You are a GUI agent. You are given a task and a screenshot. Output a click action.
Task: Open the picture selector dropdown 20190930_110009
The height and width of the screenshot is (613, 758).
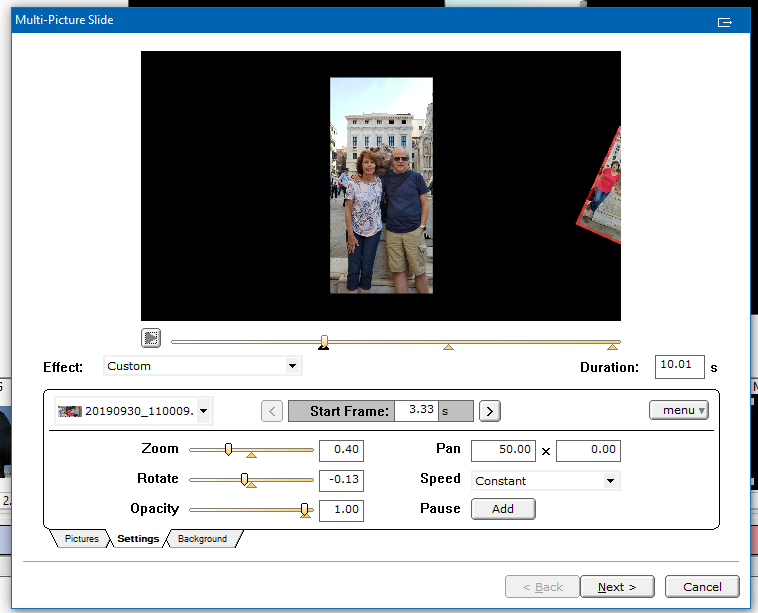coord(134,410)
